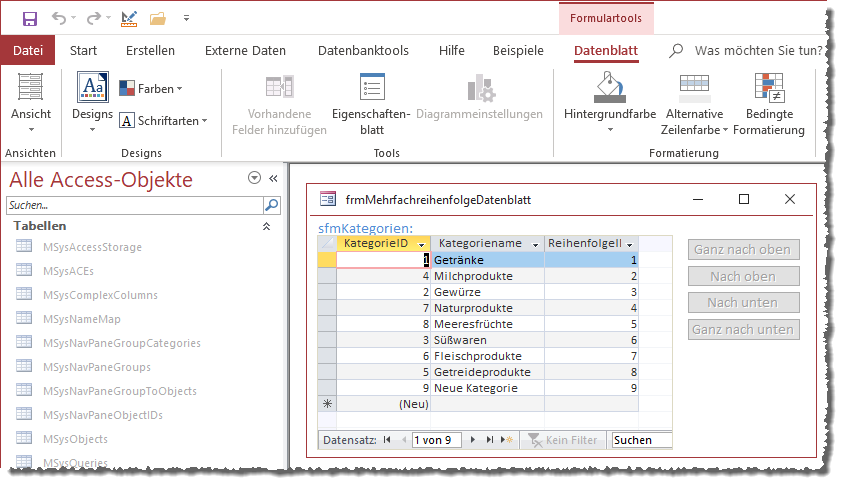Open the Kategoriename column filter dropdown

[x=535, y=245]
